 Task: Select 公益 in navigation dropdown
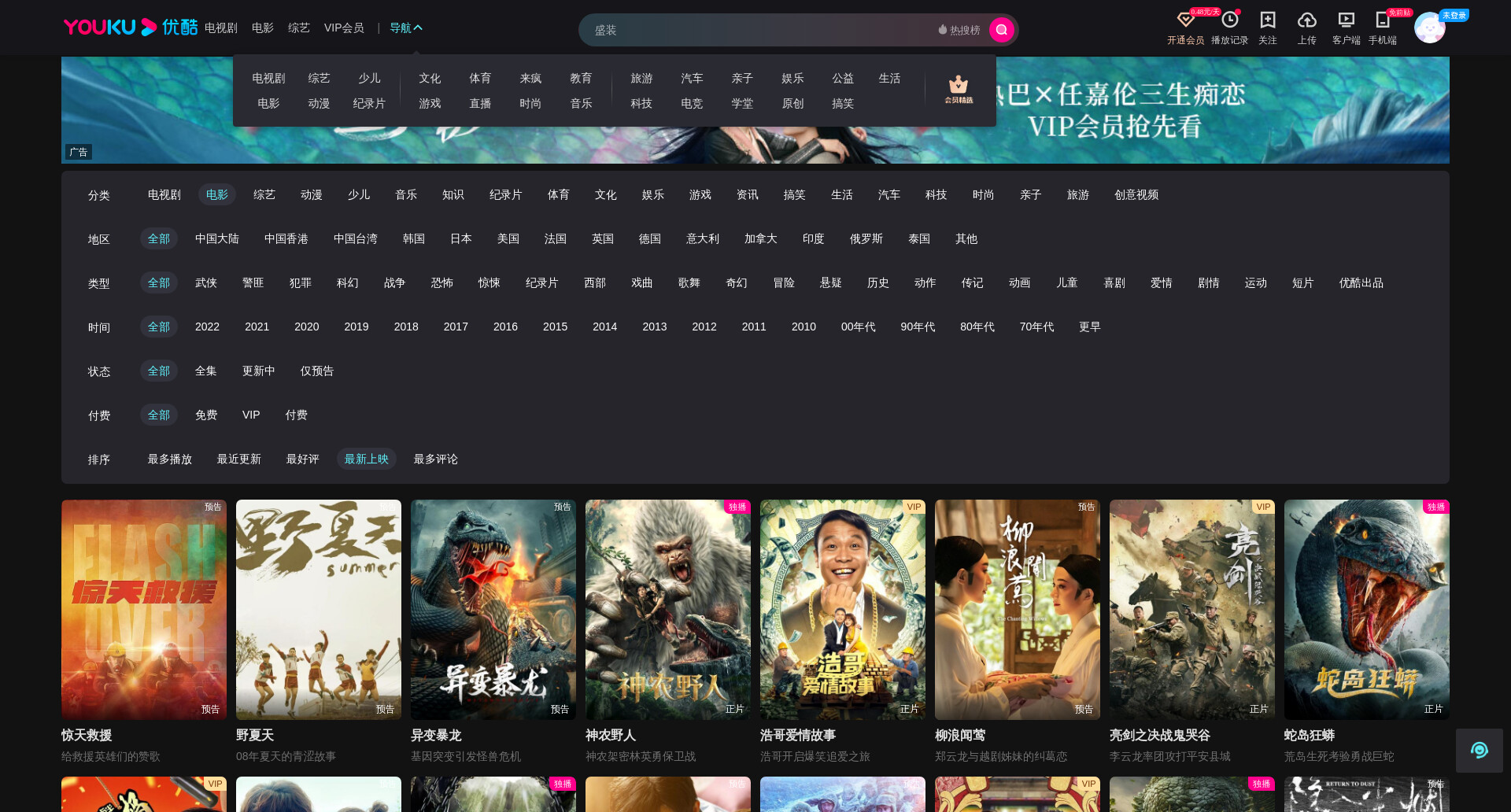point(843,78)
